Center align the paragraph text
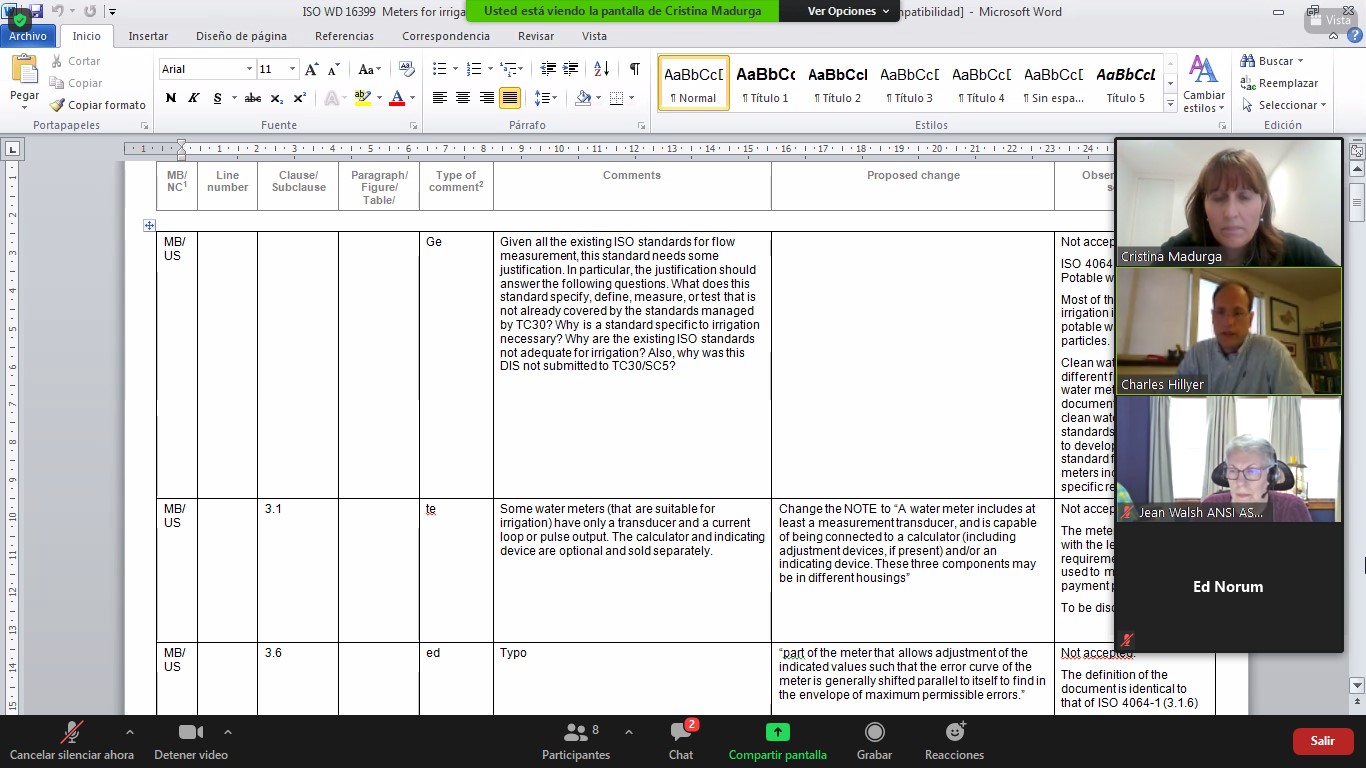1366x768 pixels. [x=463, y=98]
